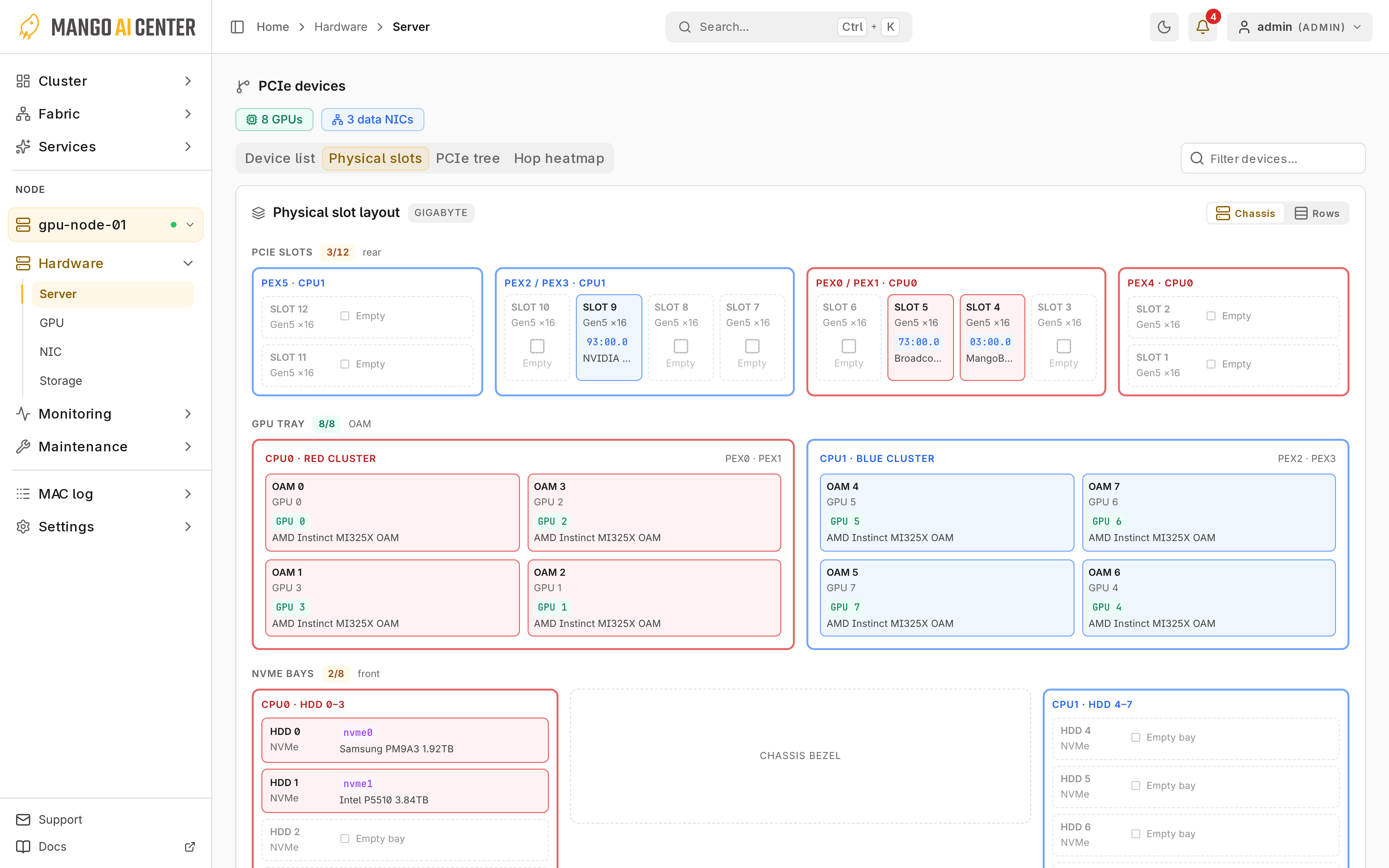Viewport: 1389px width, 868px height.
Task: Click the Settings gear icon
Action: (x=23, y=527)
